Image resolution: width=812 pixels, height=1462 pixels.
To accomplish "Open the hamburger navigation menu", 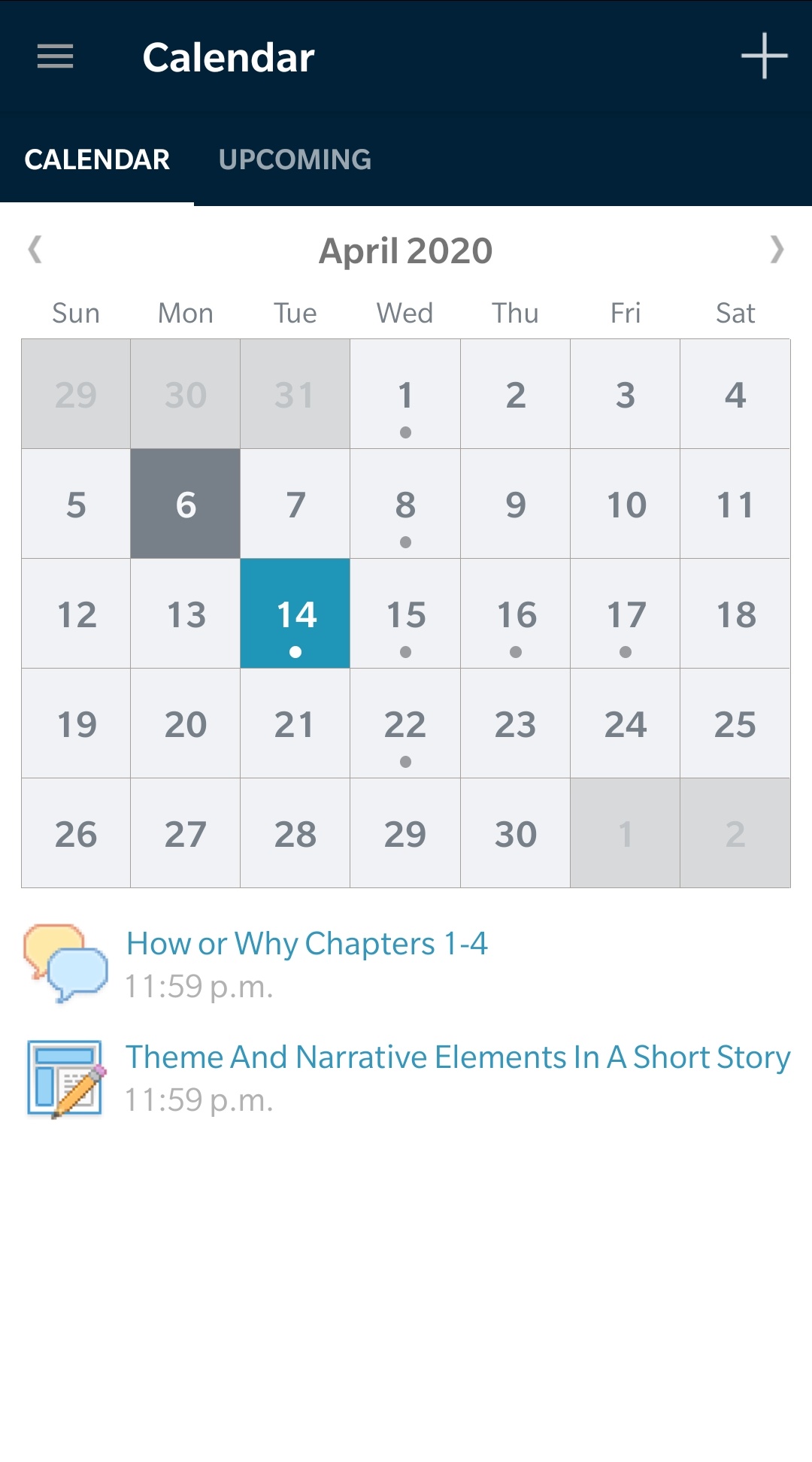I will tap(56, 56).
